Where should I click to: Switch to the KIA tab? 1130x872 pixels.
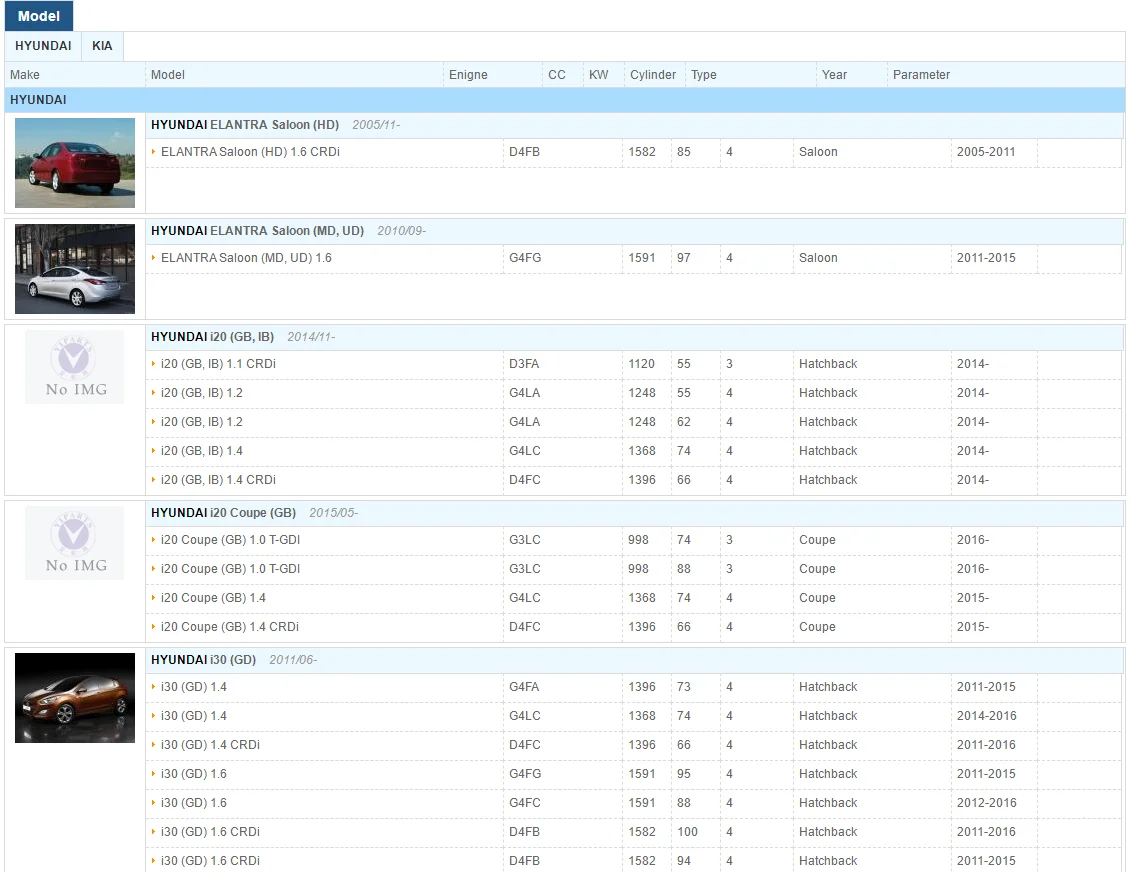[102, 45]
